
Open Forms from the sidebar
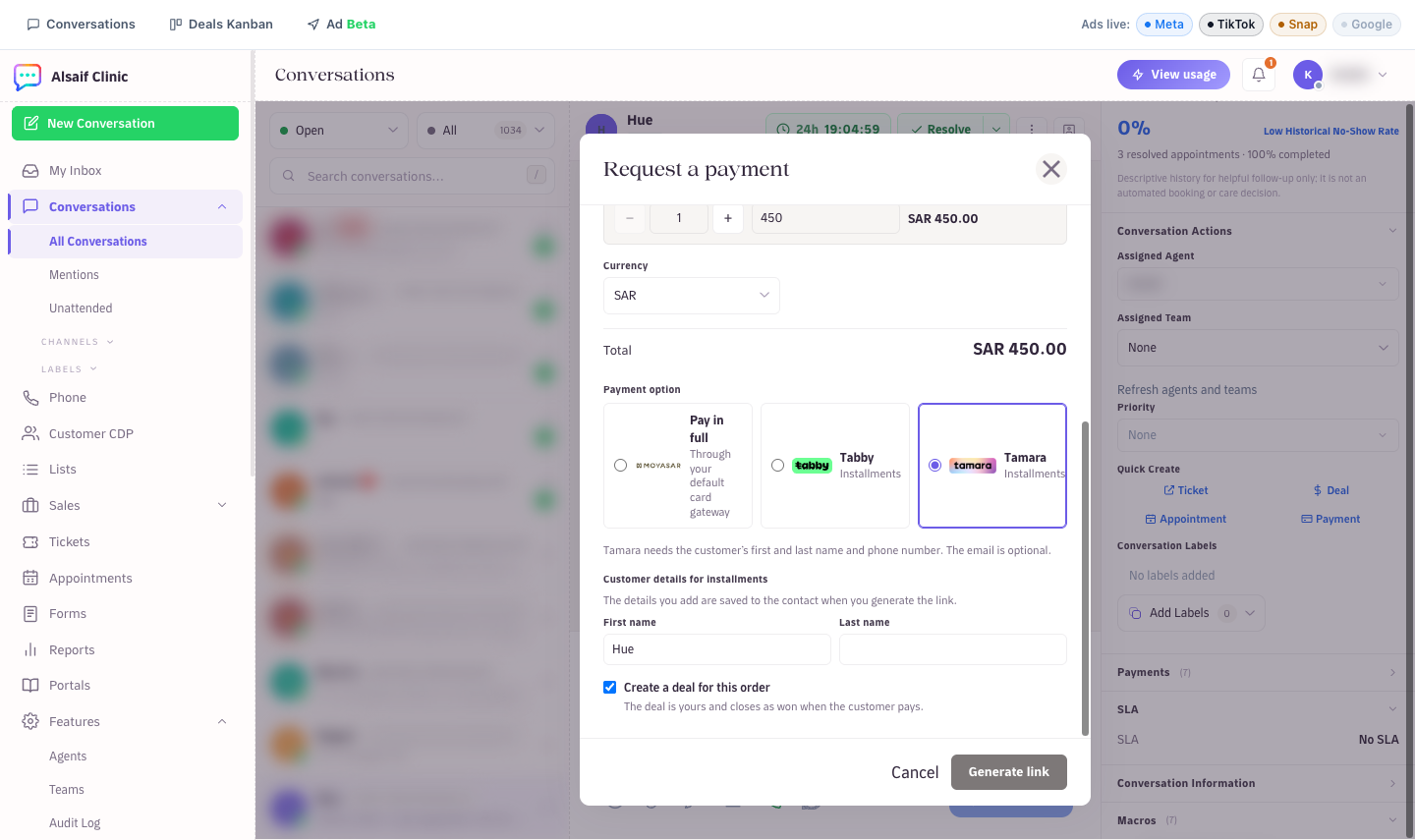125,614
